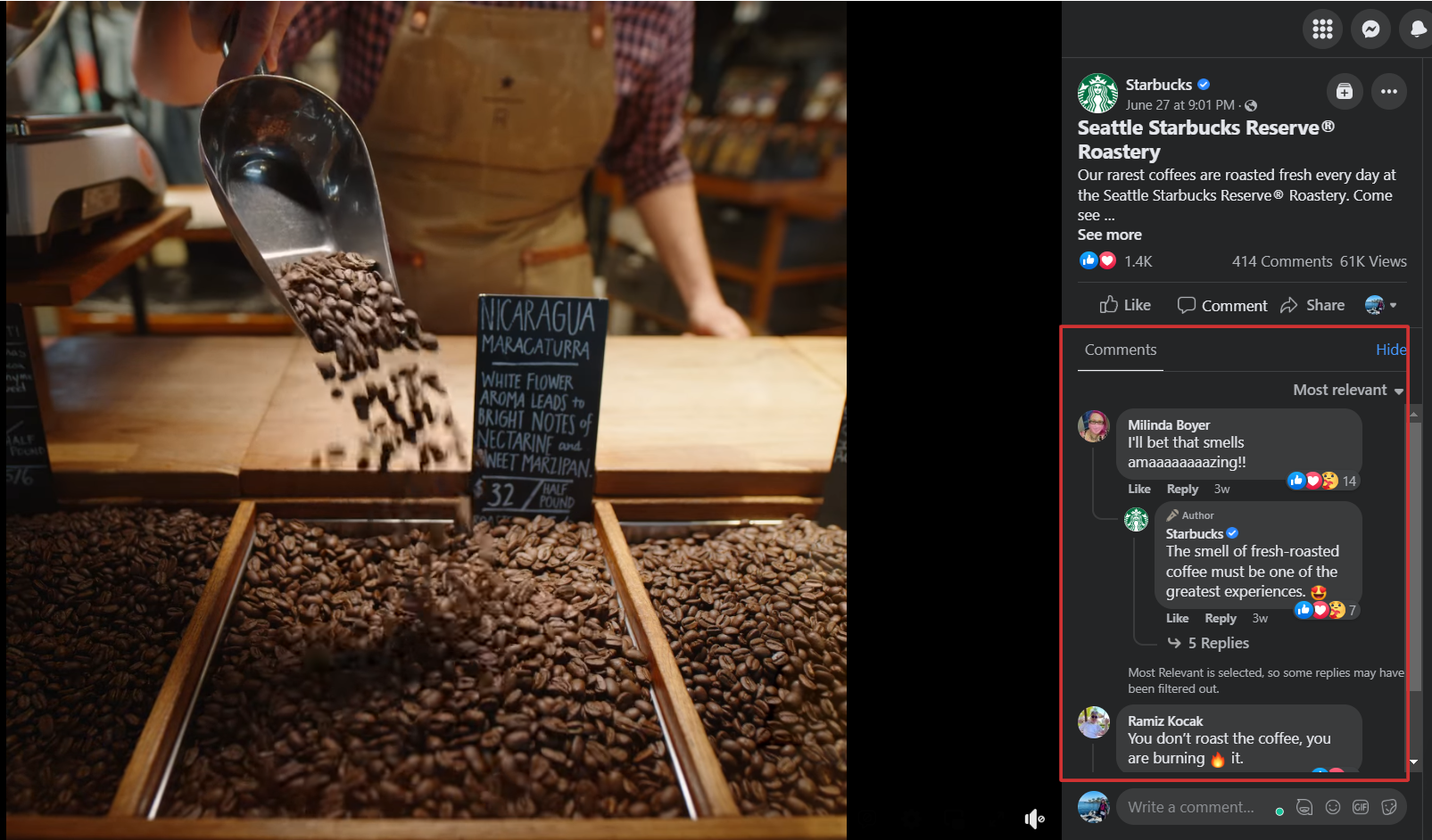1432x840 pixels.
Task: Open Ramiz Kocak's profile picture
Action: point(1094,722)
